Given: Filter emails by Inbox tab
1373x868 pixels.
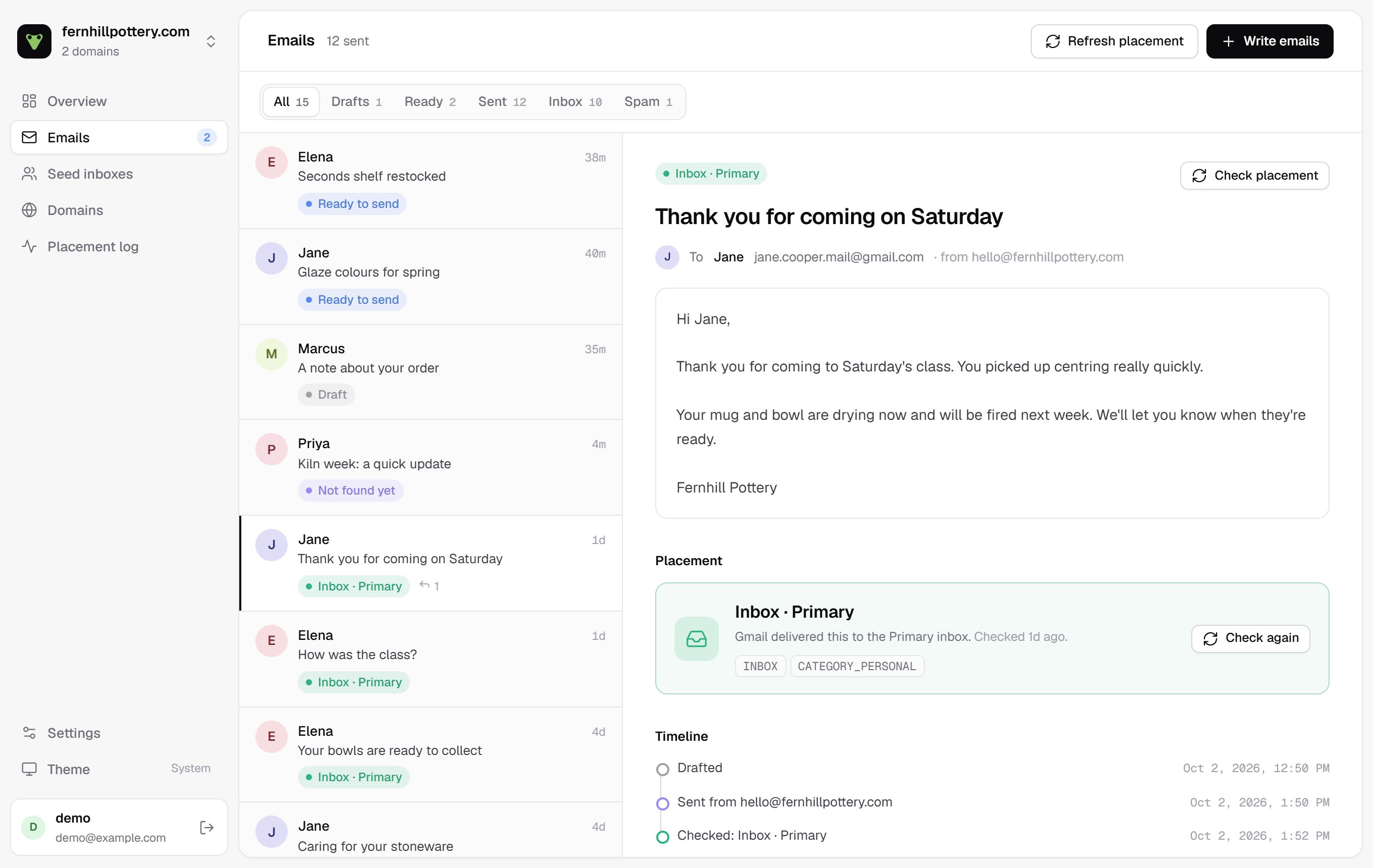Looking at the screenshot, I should (575, 101).
